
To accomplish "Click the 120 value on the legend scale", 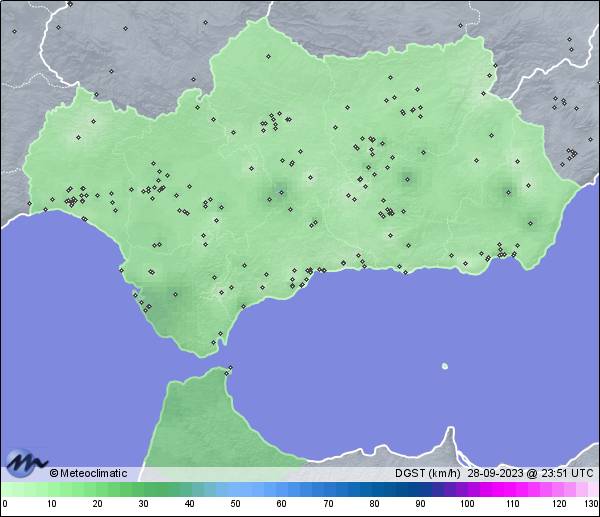I will (559, 503).
